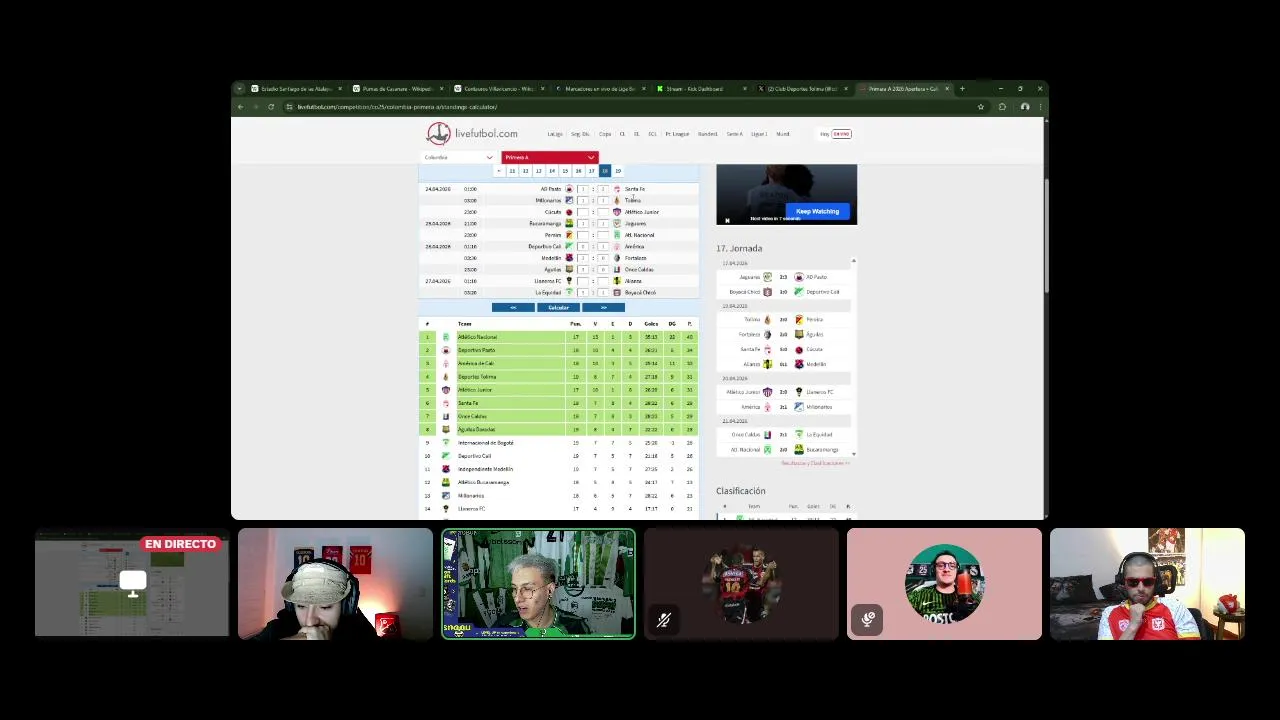
Task: Select green-bordered active speaker video tile
Action: (538, 584)
